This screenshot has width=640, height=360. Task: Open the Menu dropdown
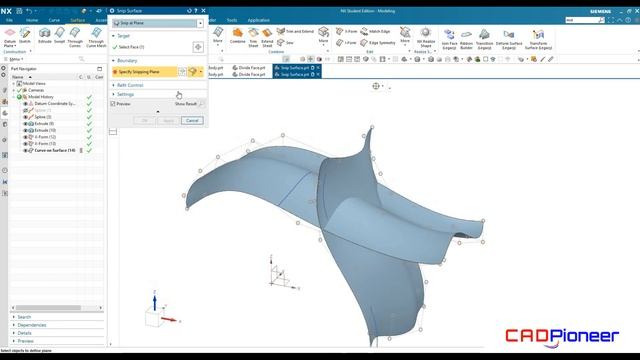point(15,60)
